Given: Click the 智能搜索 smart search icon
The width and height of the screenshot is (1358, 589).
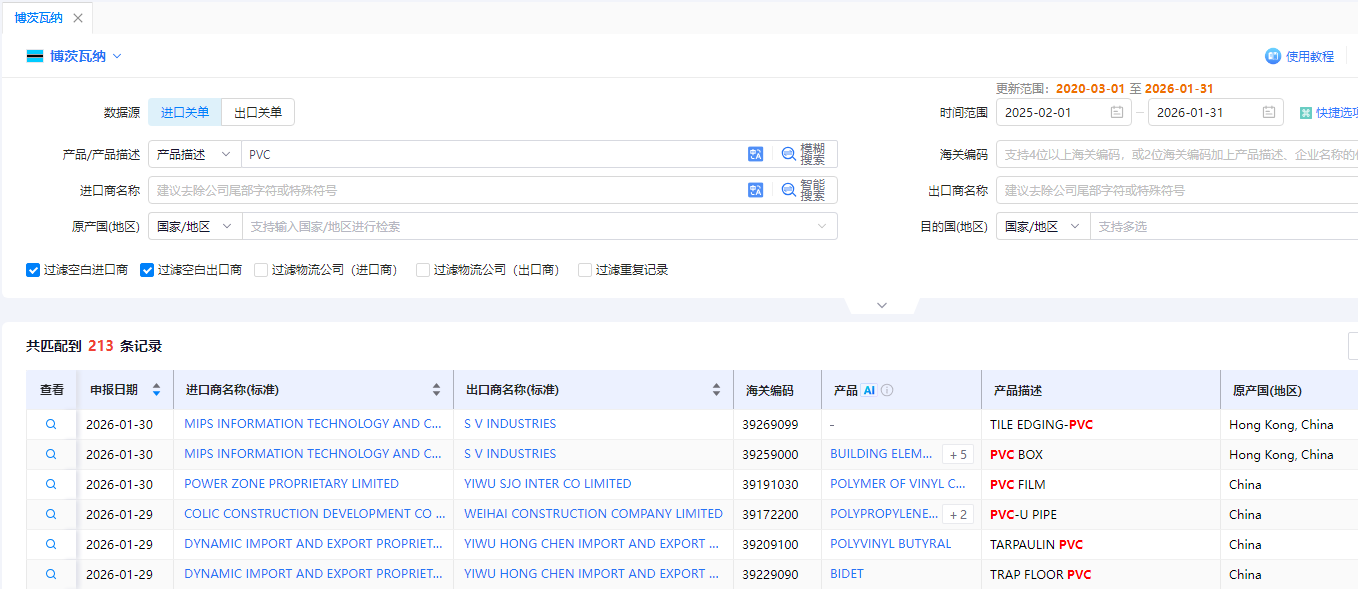Looking at the screenshot, I should tap(789, 190).
